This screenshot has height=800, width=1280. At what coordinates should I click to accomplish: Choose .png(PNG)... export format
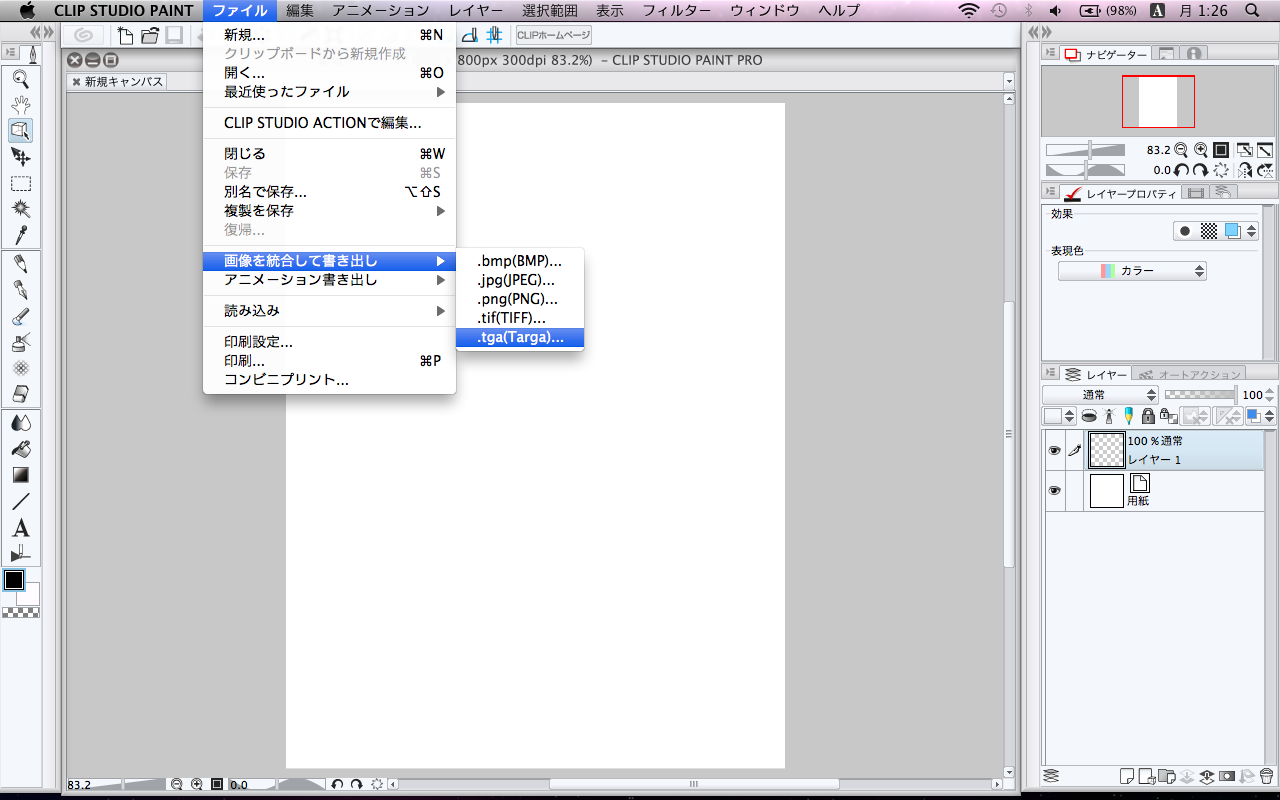click(x=520, y=299)
